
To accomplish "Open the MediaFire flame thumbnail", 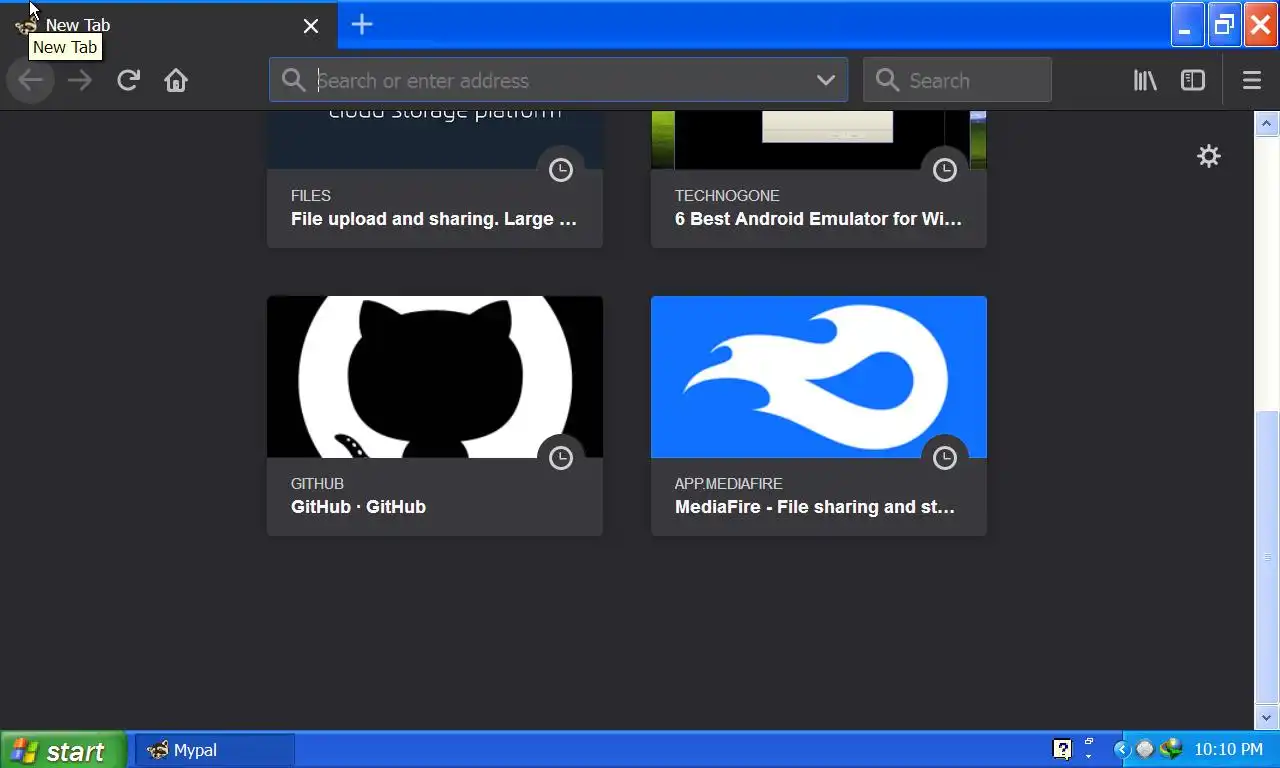I will point(819,377).
